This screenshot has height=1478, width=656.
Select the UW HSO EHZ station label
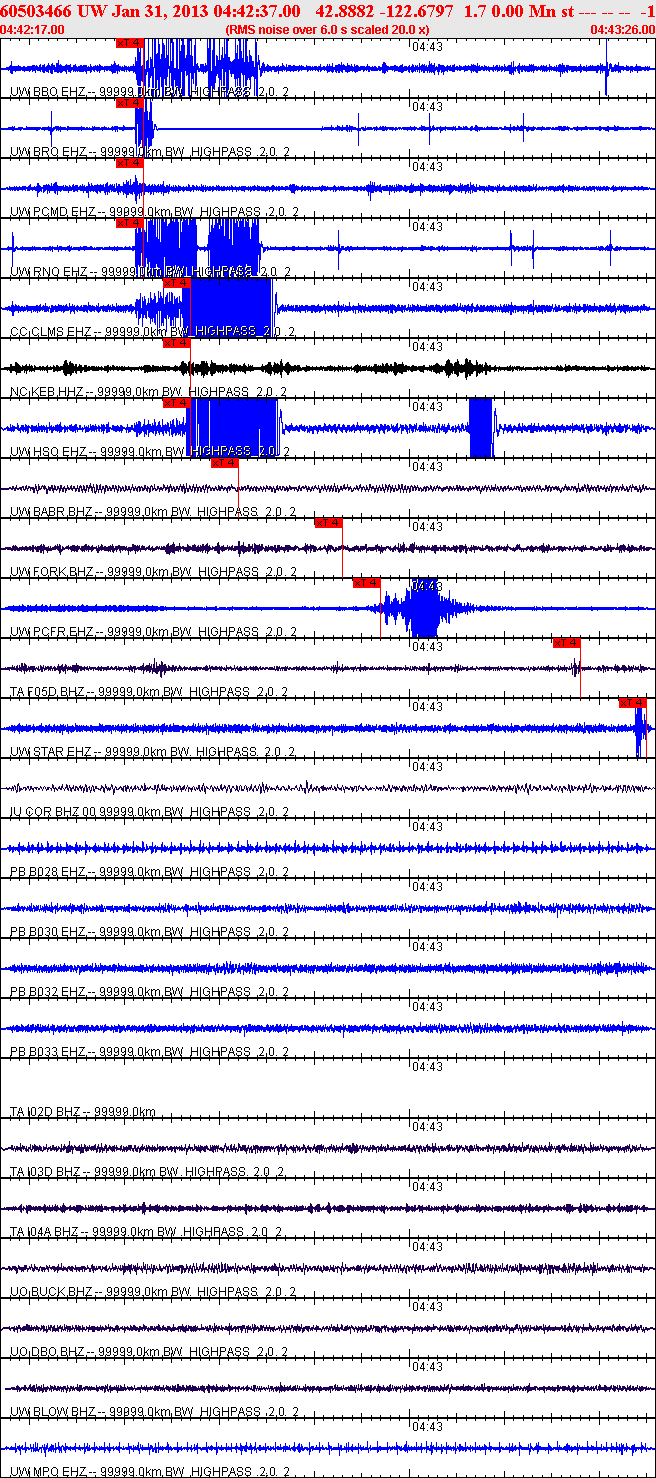(150, 452)
